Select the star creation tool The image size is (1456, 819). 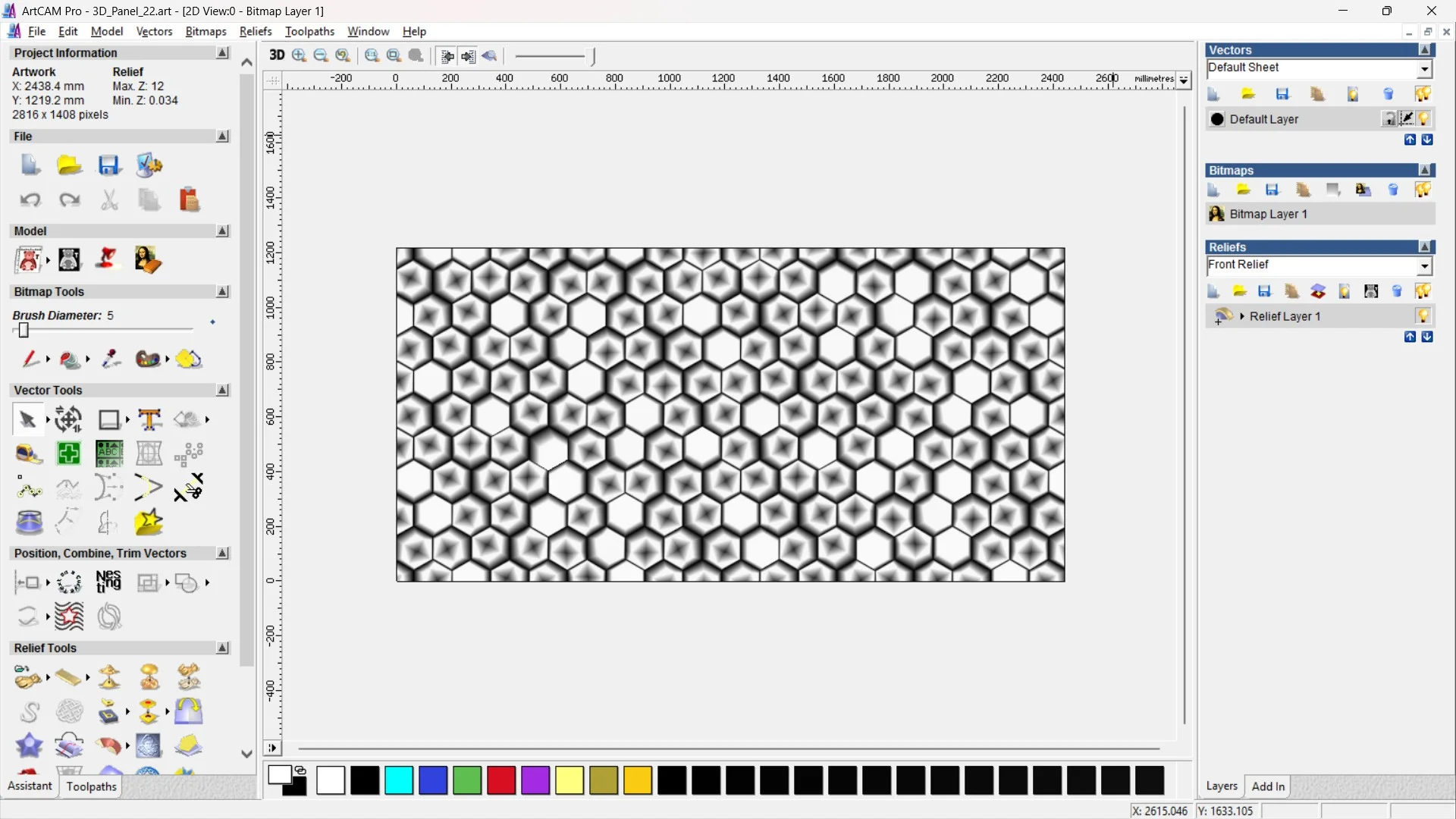[x=149, y=522]
